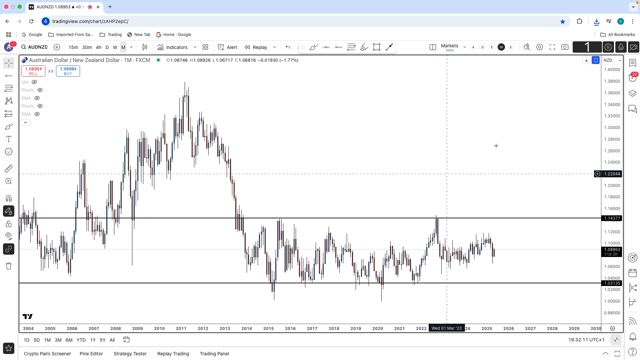The height and width of the screenshot is (360, 640).
Task: Select the 5Y date range
Action: pos(102,340)
